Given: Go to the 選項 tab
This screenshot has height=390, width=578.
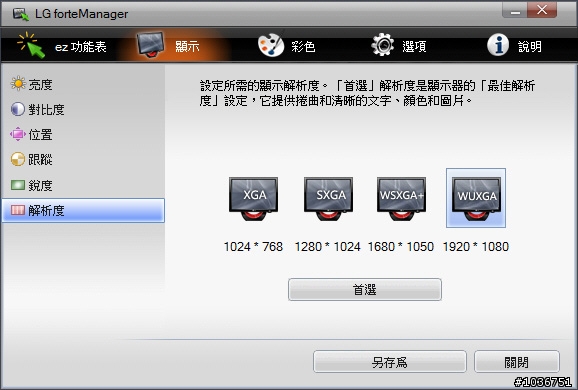Looking at the screenshot, I should (398, 46).
